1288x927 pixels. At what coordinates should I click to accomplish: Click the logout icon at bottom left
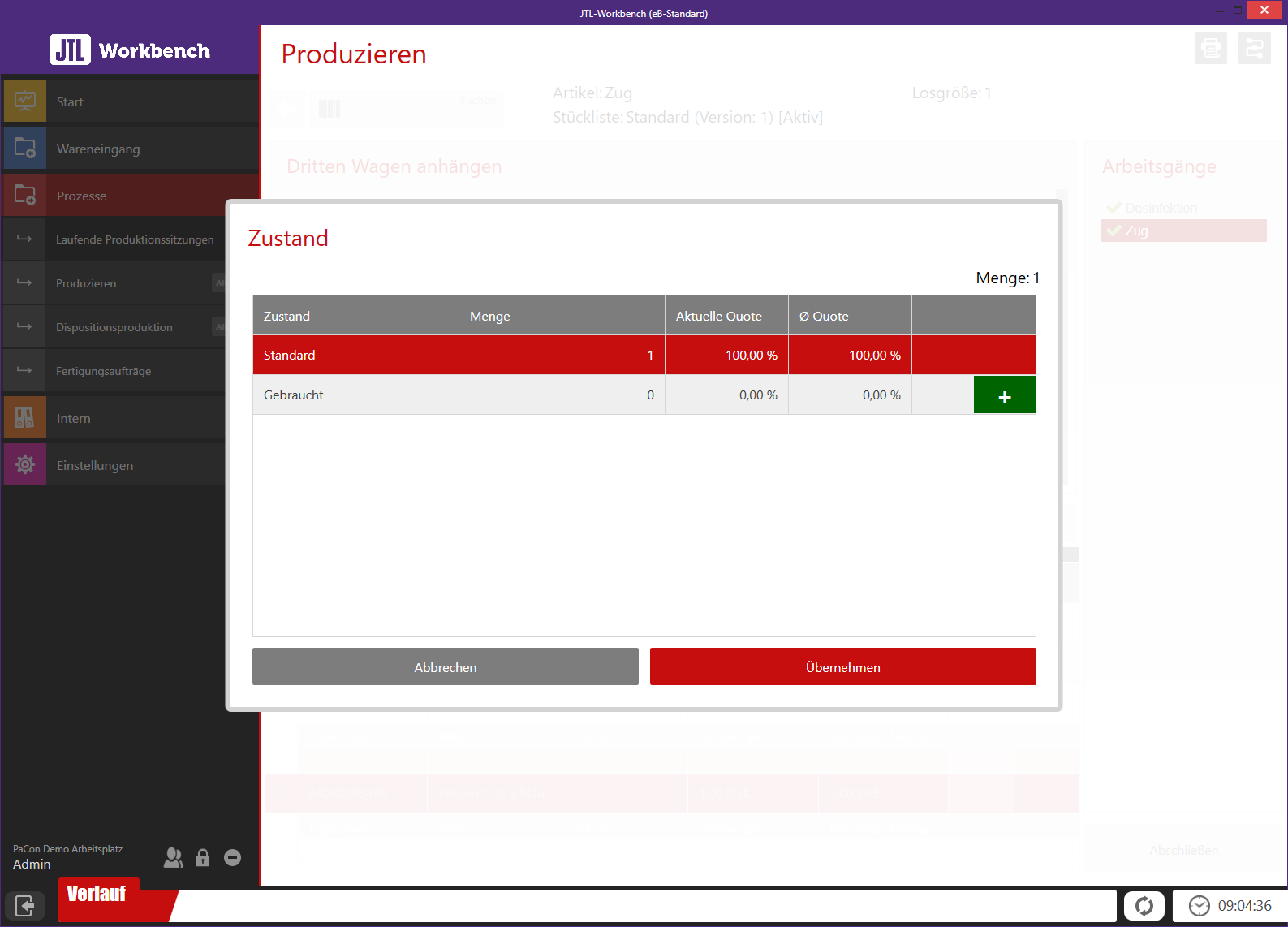[24, 905]
